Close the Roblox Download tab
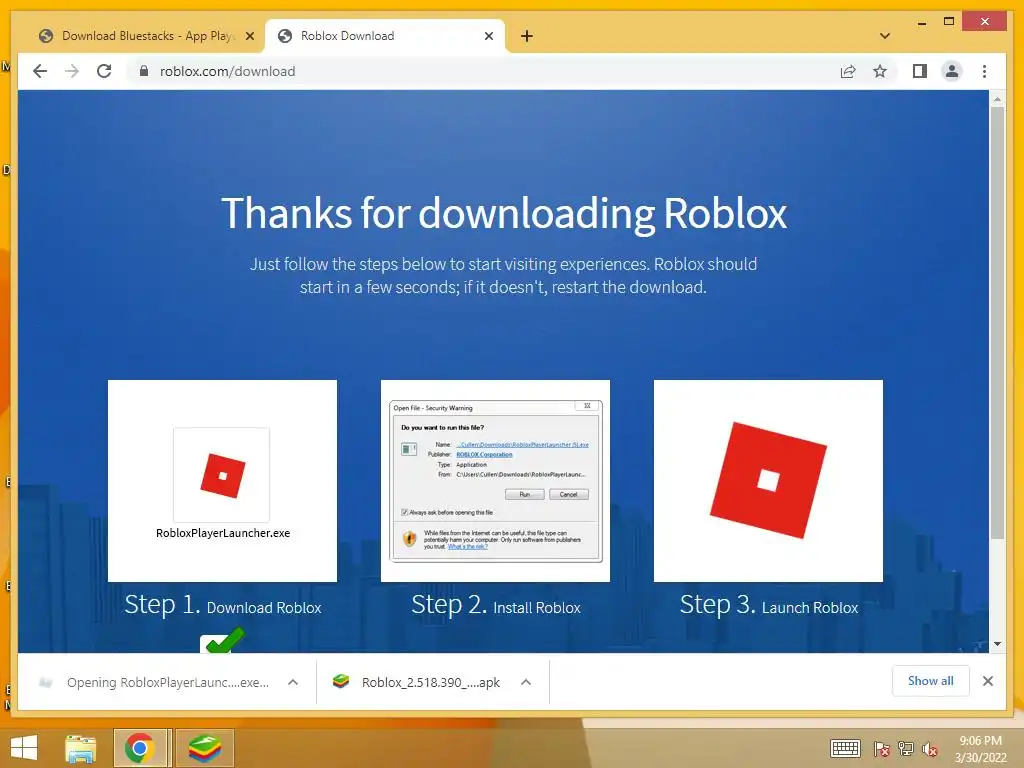This screenshot has height=768, width=1024. coord(488,37)
